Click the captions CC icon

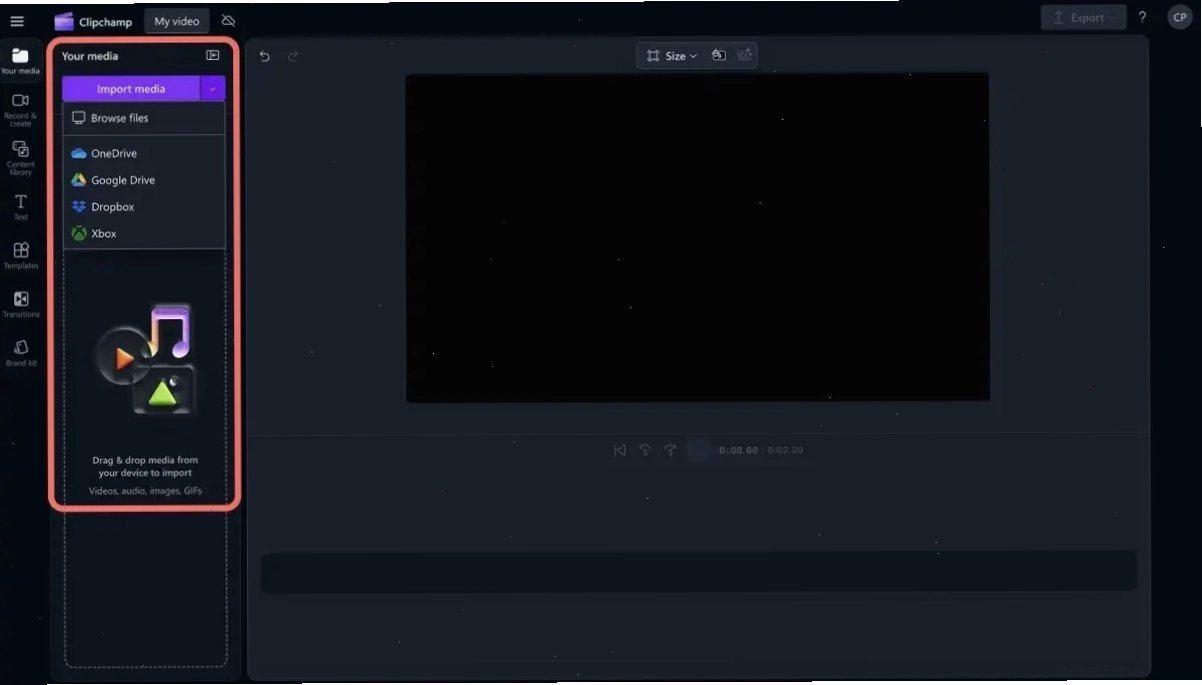click(745, 56)
